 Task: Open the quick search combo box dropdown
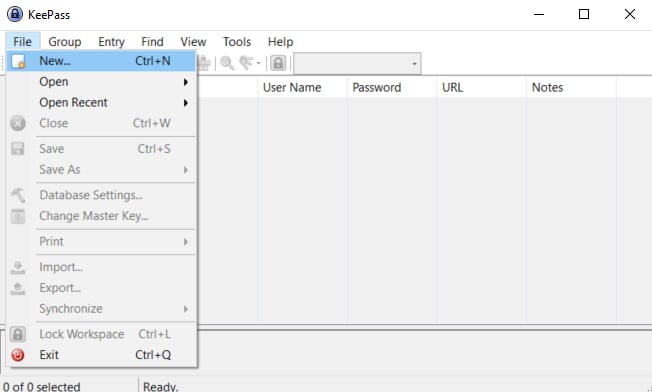point(414,64)
